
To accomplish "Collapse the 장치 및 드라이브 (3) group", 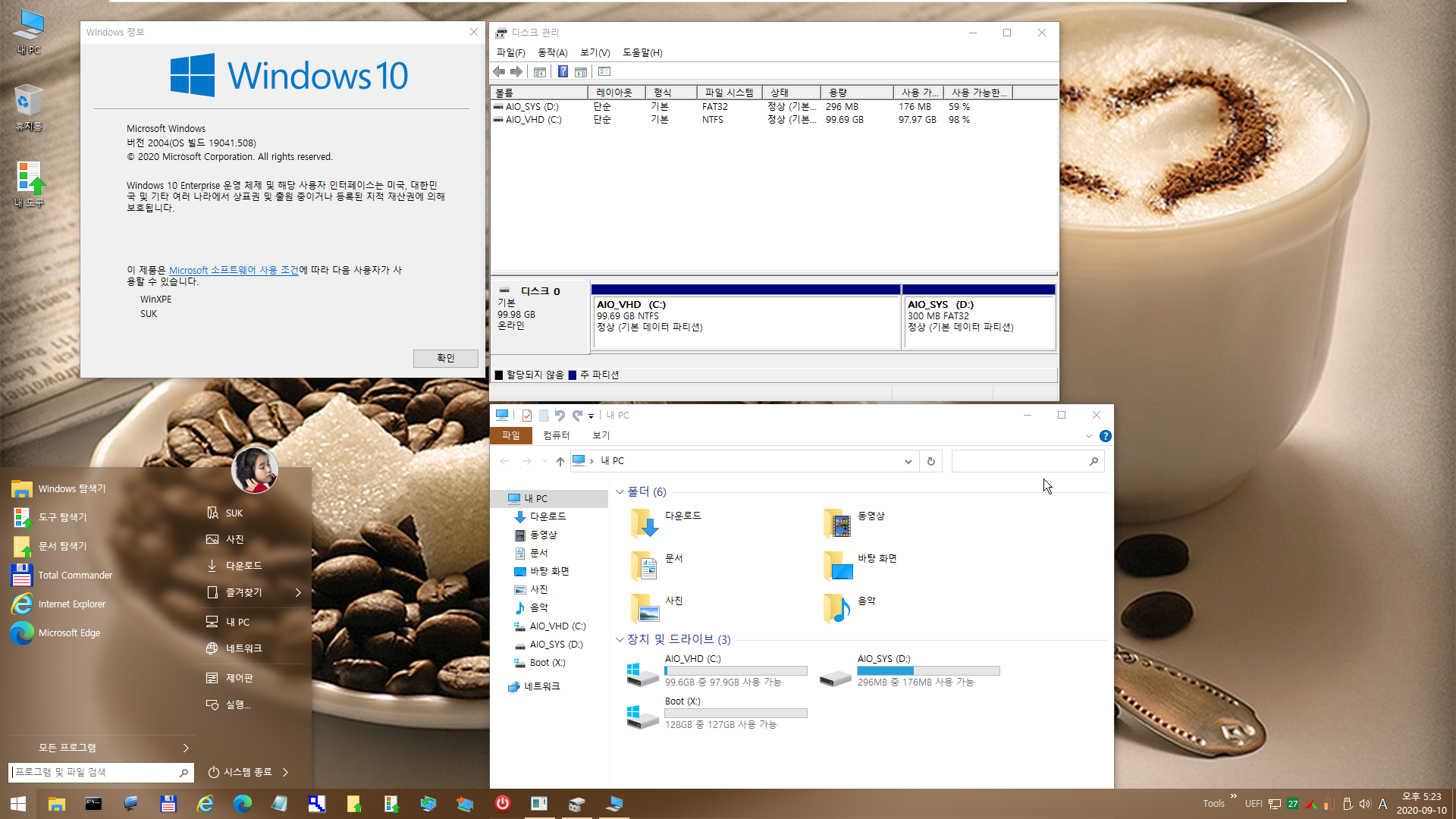I will tap(620, 640).
